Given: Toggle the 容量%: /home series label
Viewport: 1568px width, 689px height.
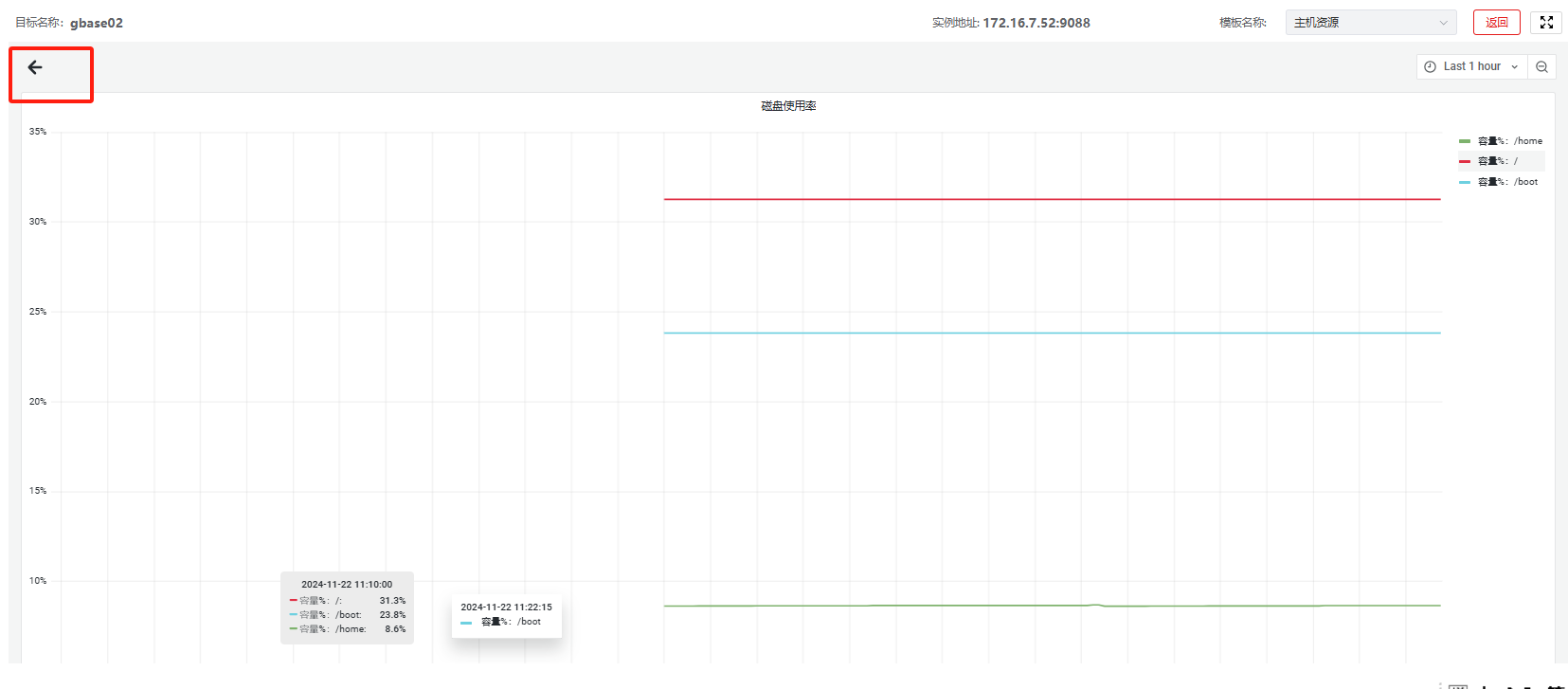Looking at the screenshot, I should (x=1510, y=141).
